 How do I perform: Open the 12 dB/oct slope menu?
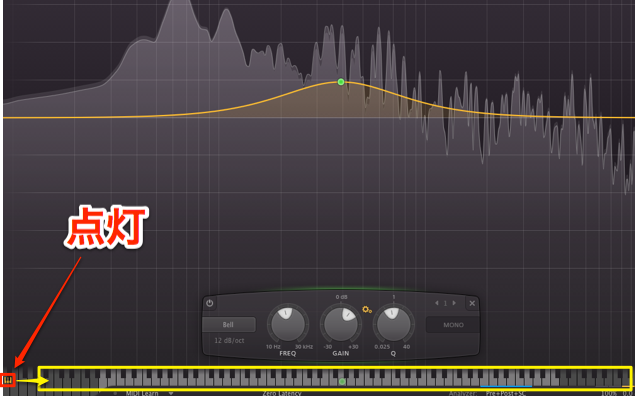point(229,341)
